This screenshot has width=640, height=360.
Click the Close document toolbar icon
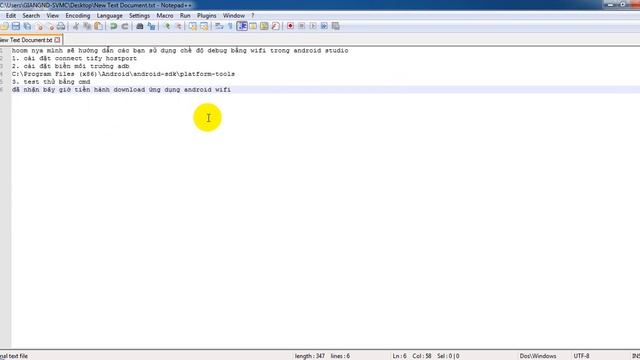tap(40, 26)
